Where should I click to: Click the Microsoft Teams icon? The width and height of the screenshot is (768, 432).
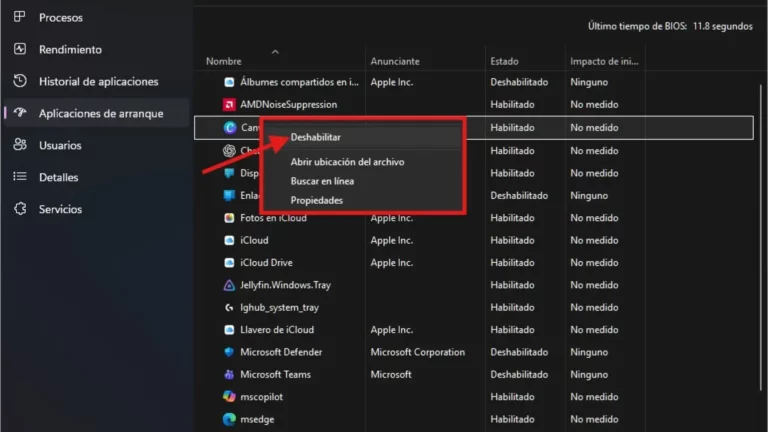click(229, 375)
